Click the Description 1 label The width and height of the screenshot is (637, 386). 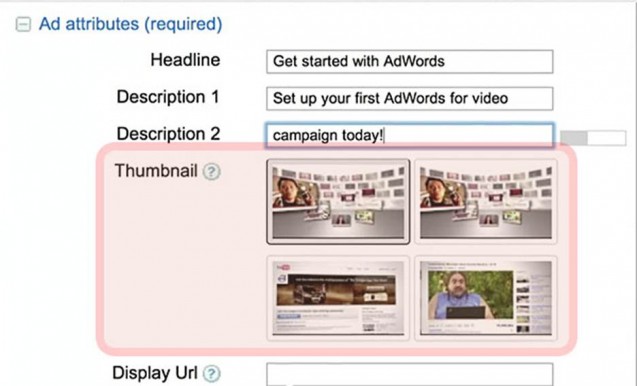click(x=168, y=97)
